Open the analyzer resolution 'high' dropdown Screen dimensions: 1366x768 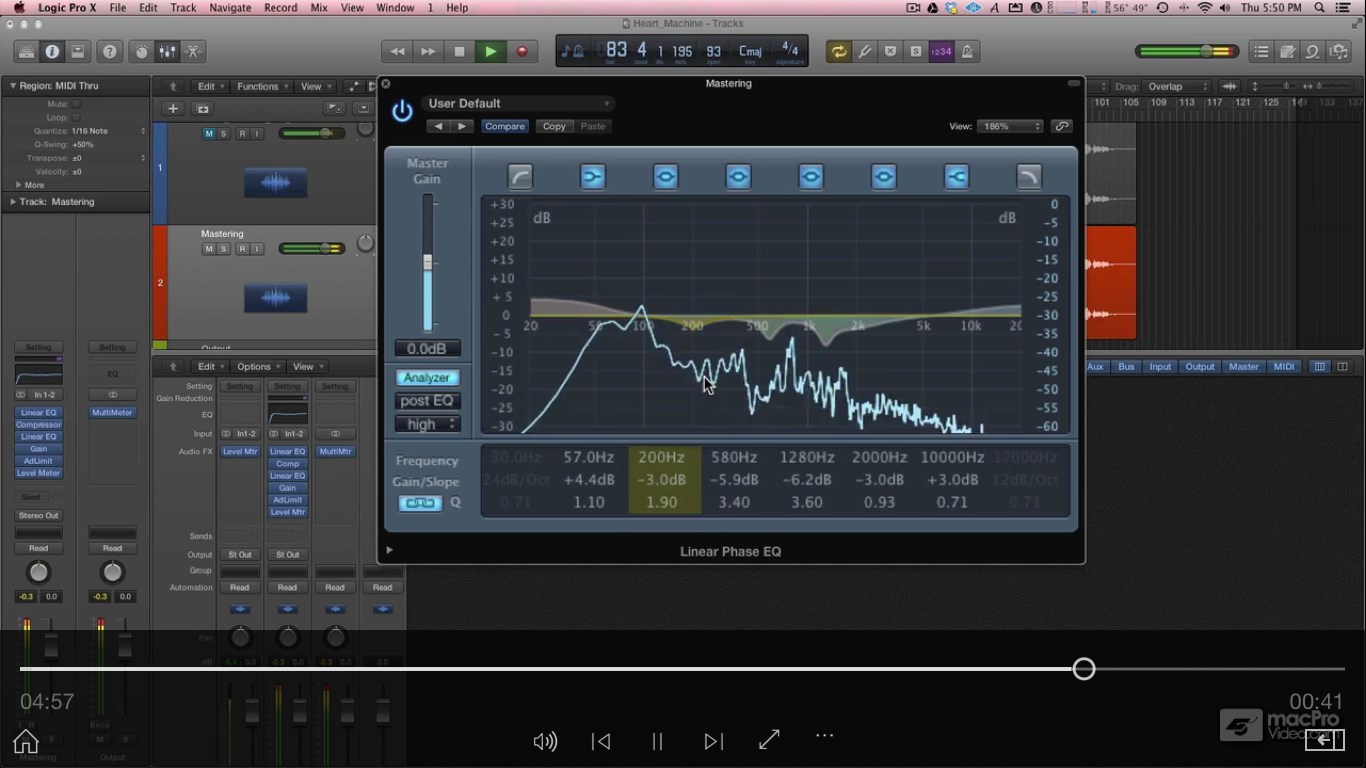click(427, 424)
